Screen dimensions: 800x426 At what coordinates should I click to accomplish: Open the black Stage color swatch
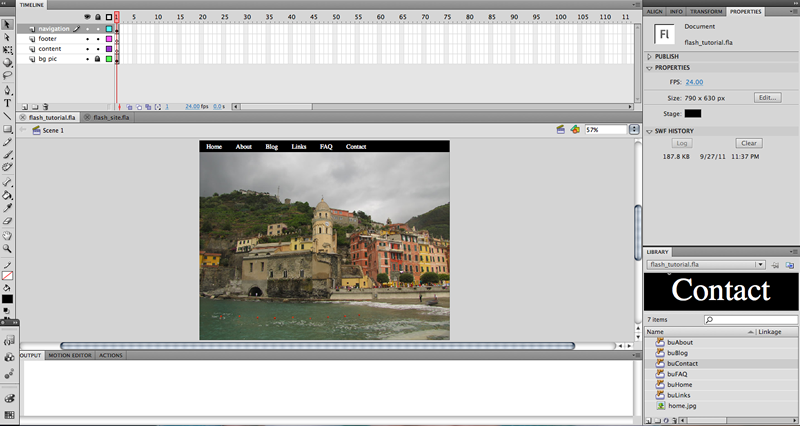click(693, 114)
